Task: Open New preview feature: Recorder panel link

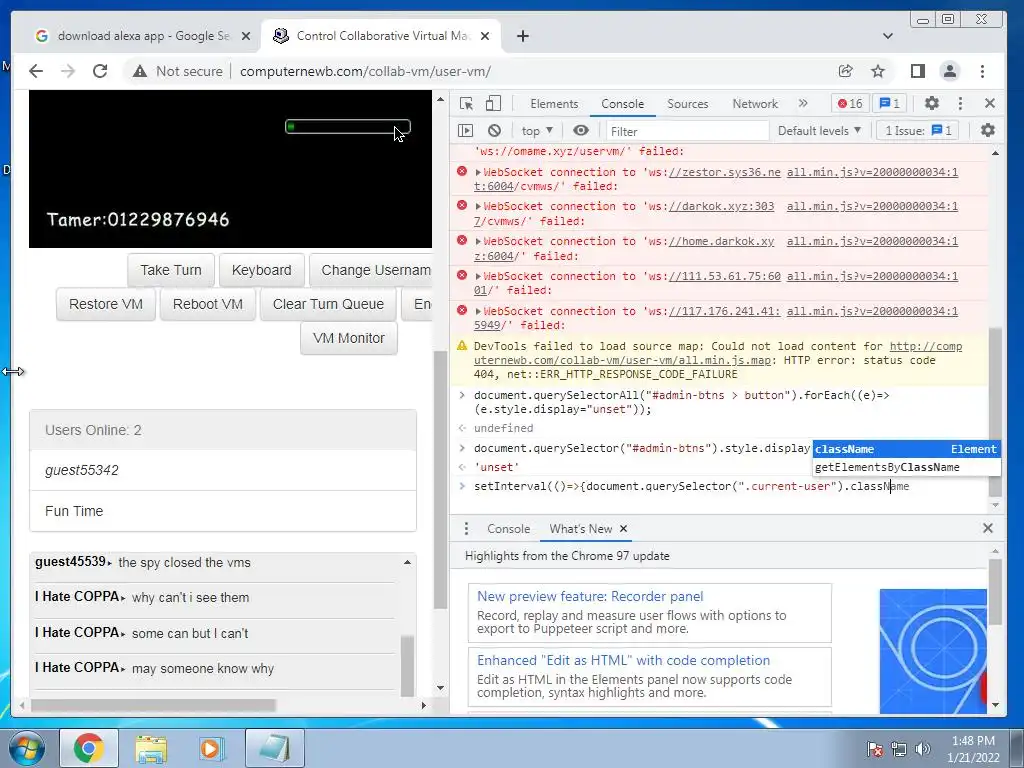Action: coord(590,596)
